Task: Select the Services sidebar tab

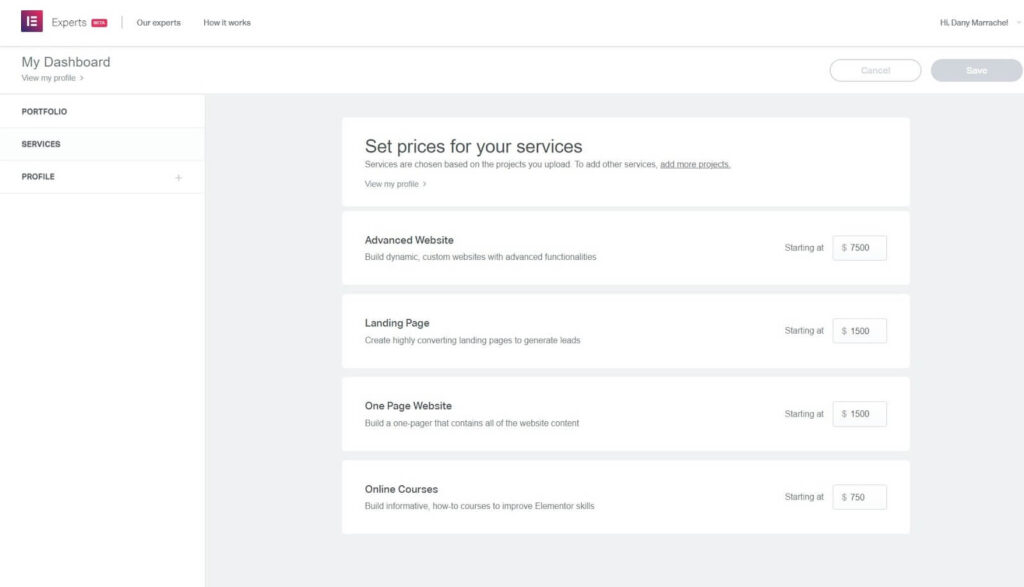Action: pyautogui.click(x=41, y=144)
